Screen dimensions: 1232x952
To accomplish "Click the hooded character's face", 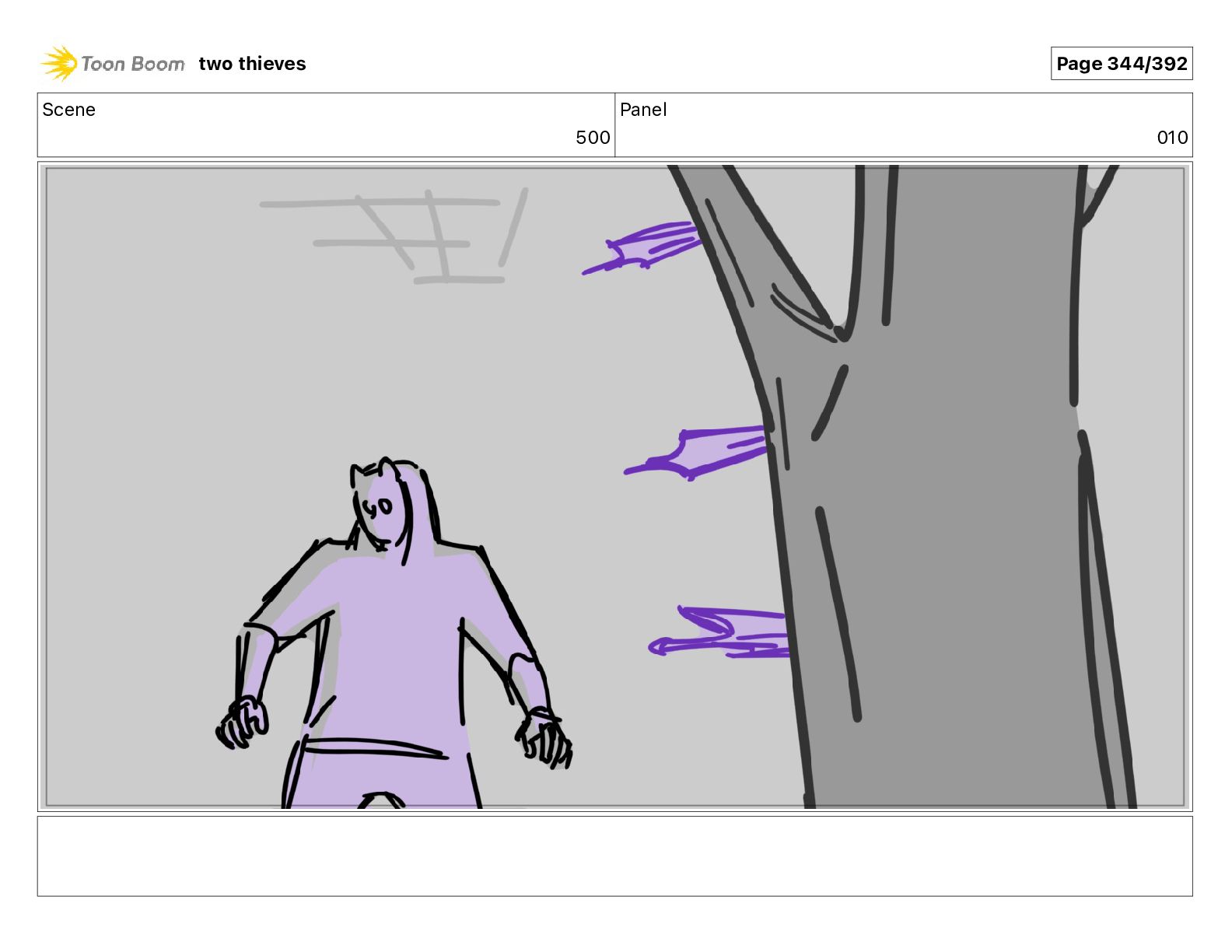I will (x=381, y=509).
